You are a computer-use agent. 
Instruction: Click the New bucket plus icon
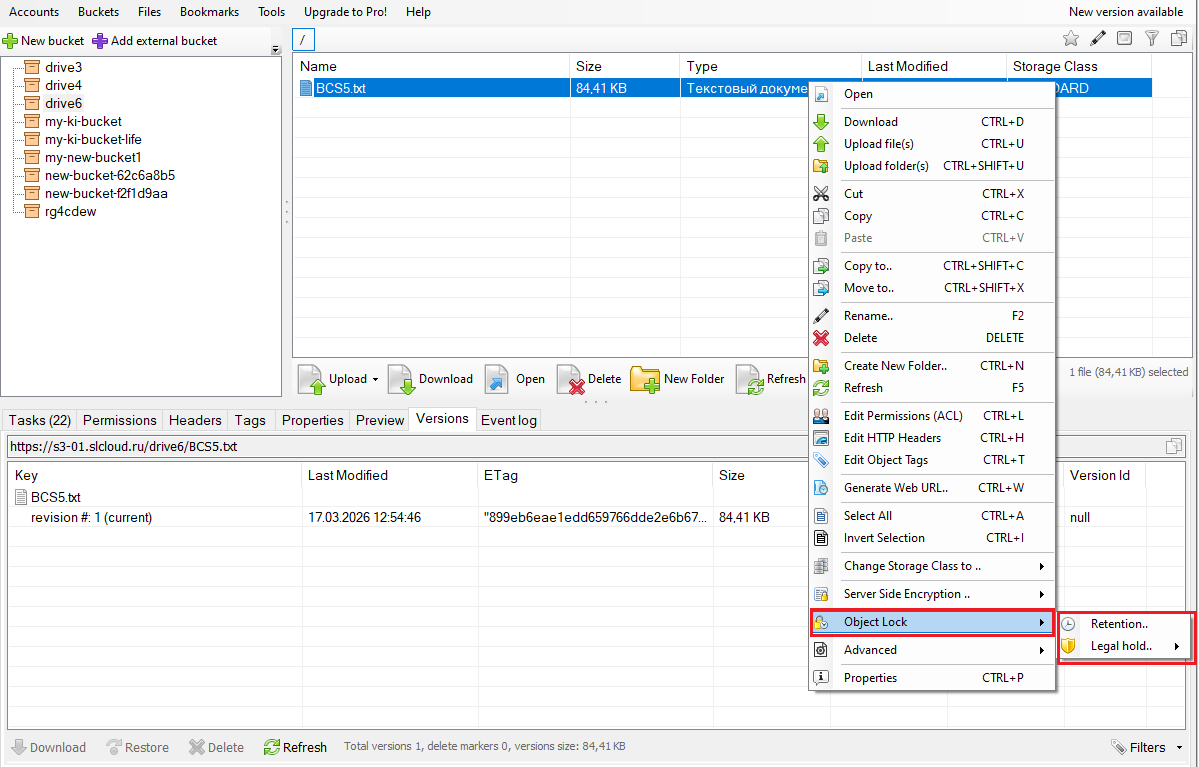10,41
